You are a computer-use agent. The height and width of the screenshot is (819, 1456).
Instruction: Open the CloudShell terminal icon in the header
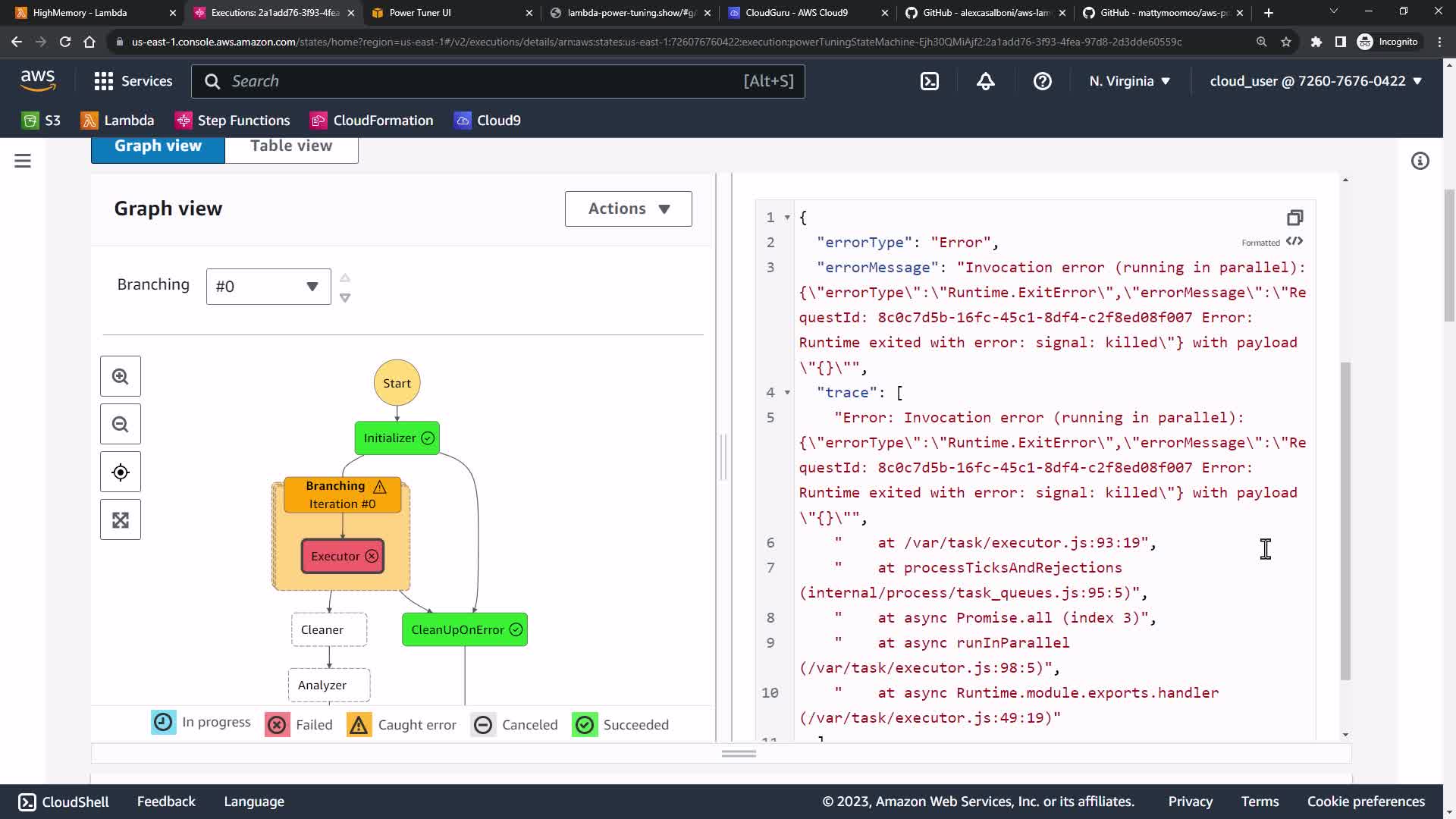tap(929, 81)
